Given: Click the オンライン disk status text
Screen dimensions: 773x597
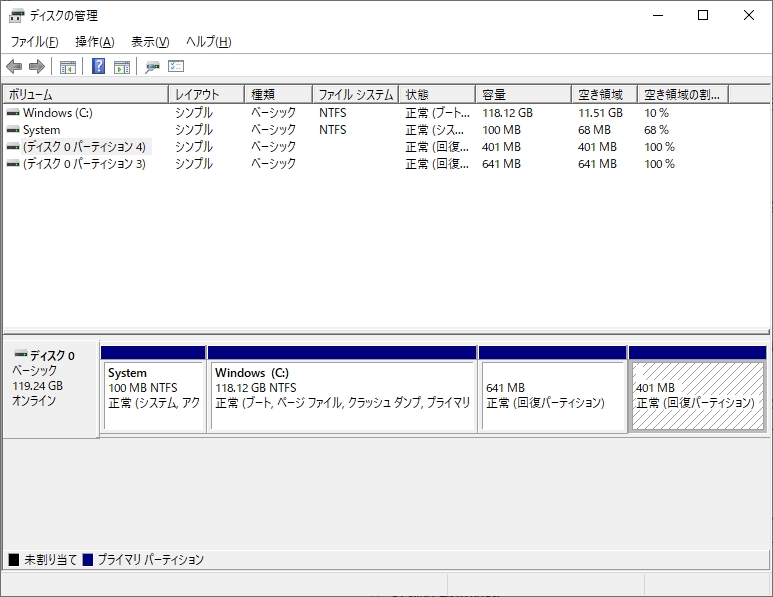Looking at the screenshot, I should [34, 401].
